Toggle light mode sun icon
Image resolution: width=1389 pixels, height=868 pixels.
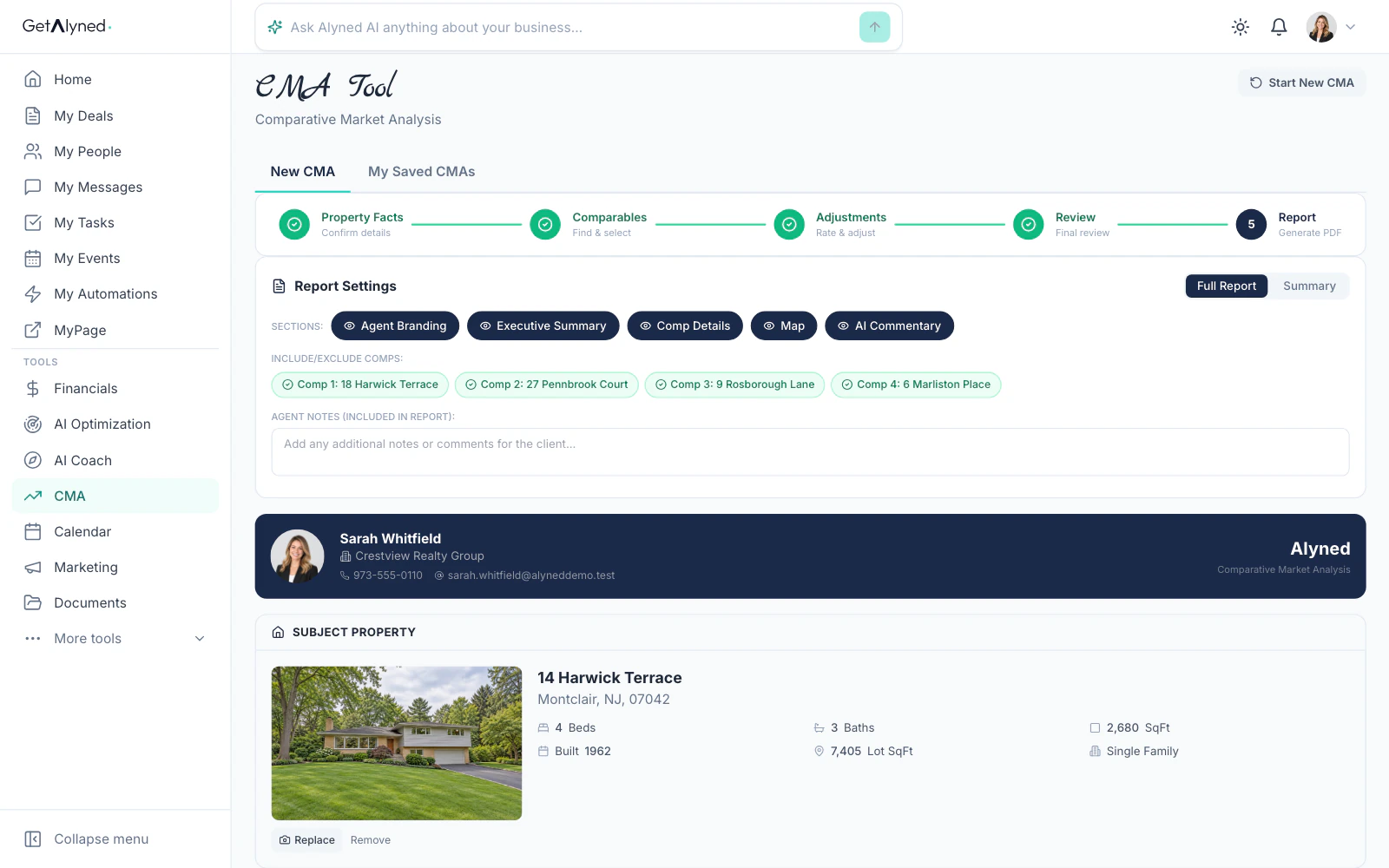pyautogui.click(x=1241, y=27)
